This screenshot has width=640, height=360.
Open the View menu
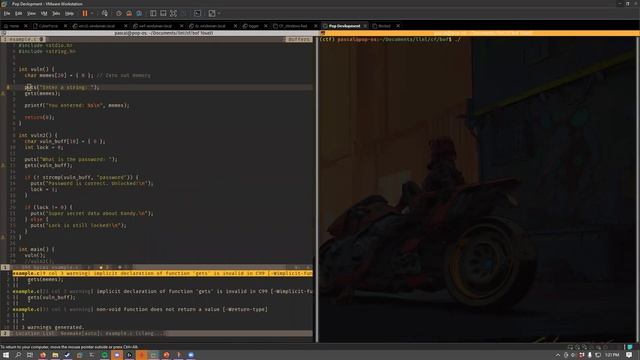coord(31,13)
